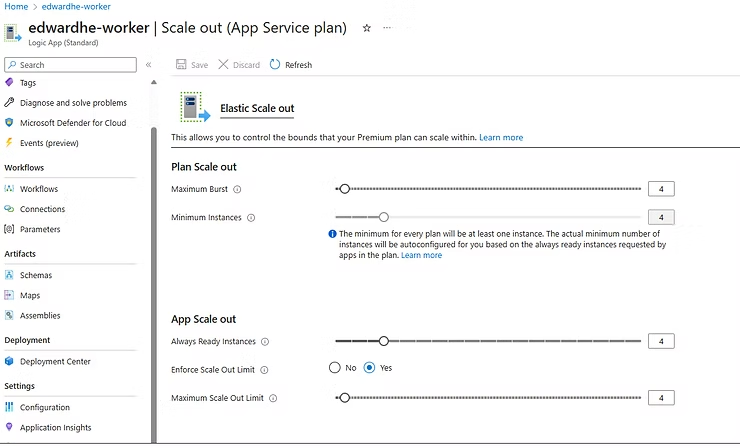Click the magnifier icon in search box

click(x=12, y=65)
